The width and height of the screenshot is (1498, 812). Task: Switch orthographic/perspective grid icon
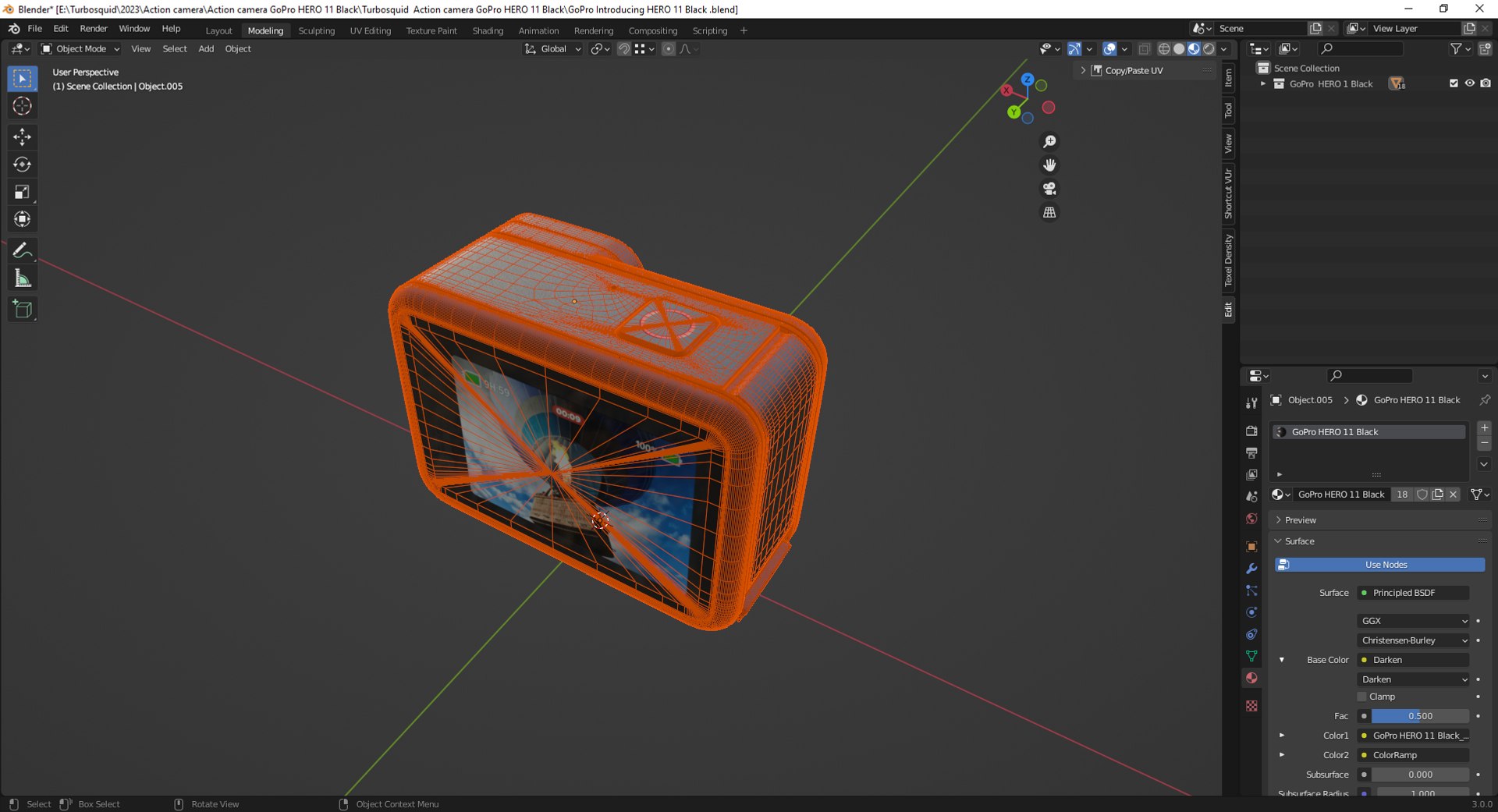pyautogui.click(x=1049, y=212)
